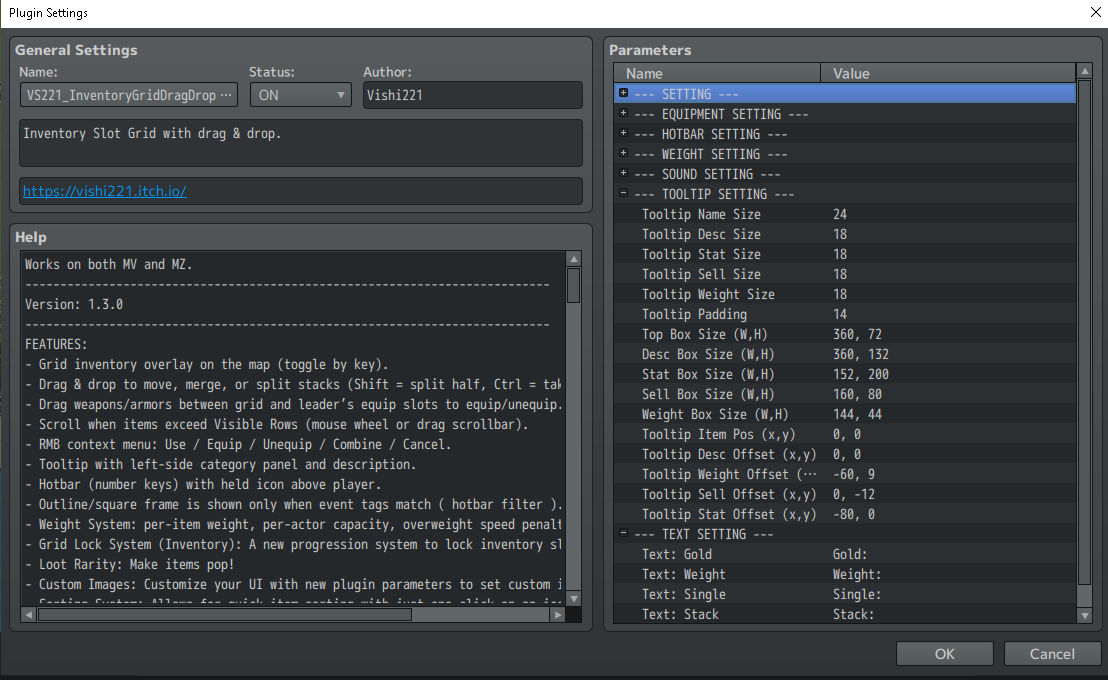Click the value 160, 80

[x=857, y=394]
